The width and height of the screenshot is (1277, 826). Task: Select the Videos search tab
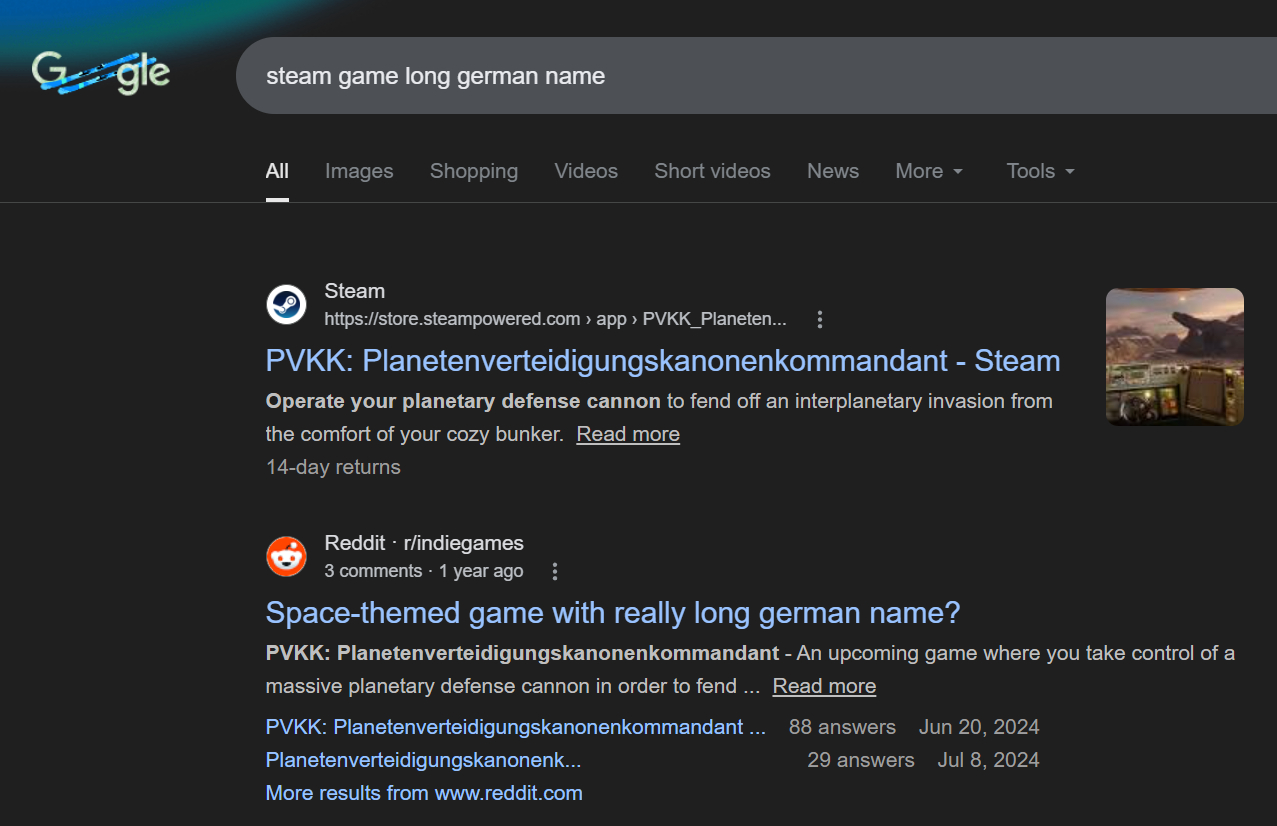586,171
